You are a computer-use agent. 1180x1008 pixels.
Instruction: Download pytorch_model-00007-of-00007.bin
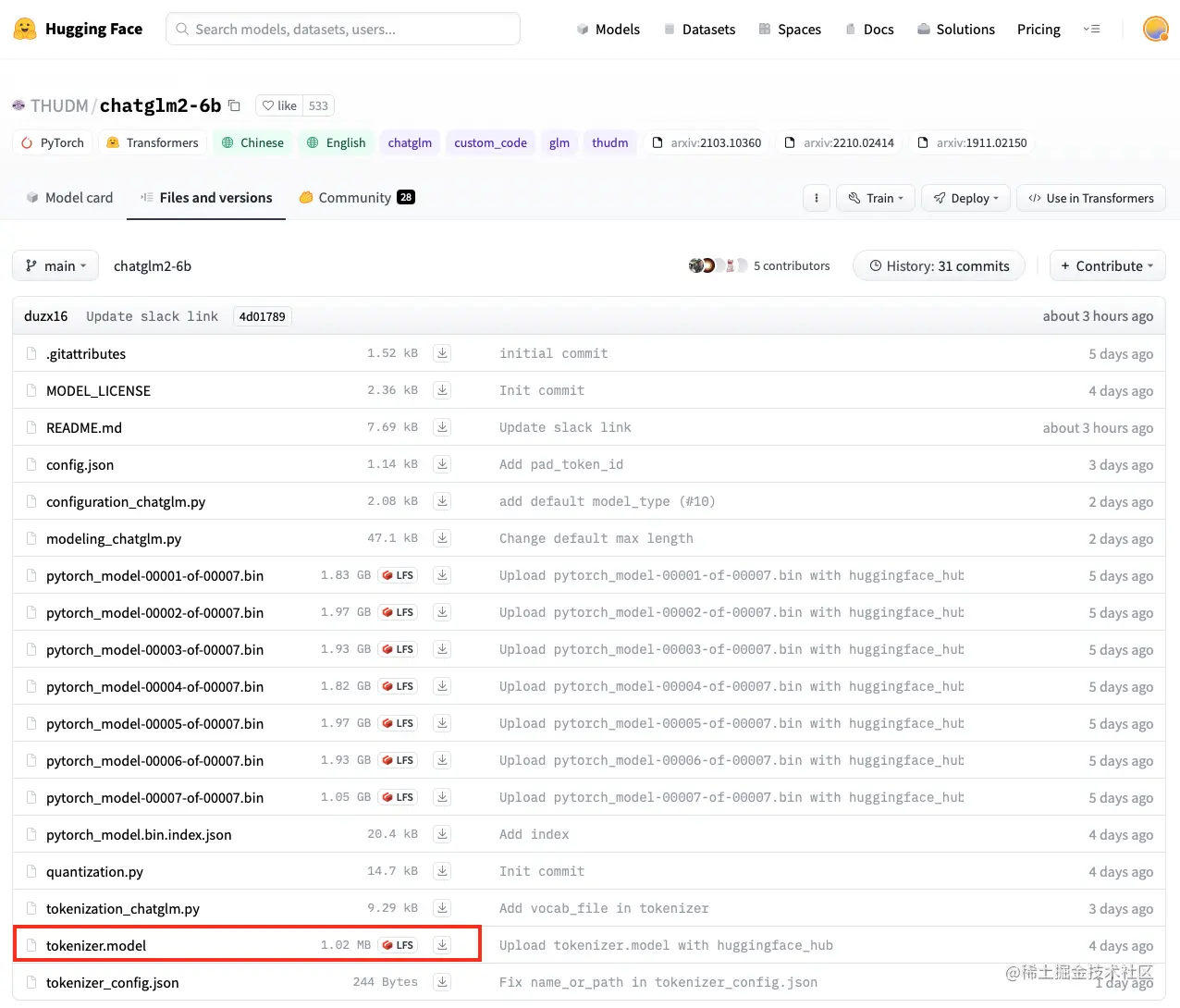pyautogui.click(x=443, y=797)
